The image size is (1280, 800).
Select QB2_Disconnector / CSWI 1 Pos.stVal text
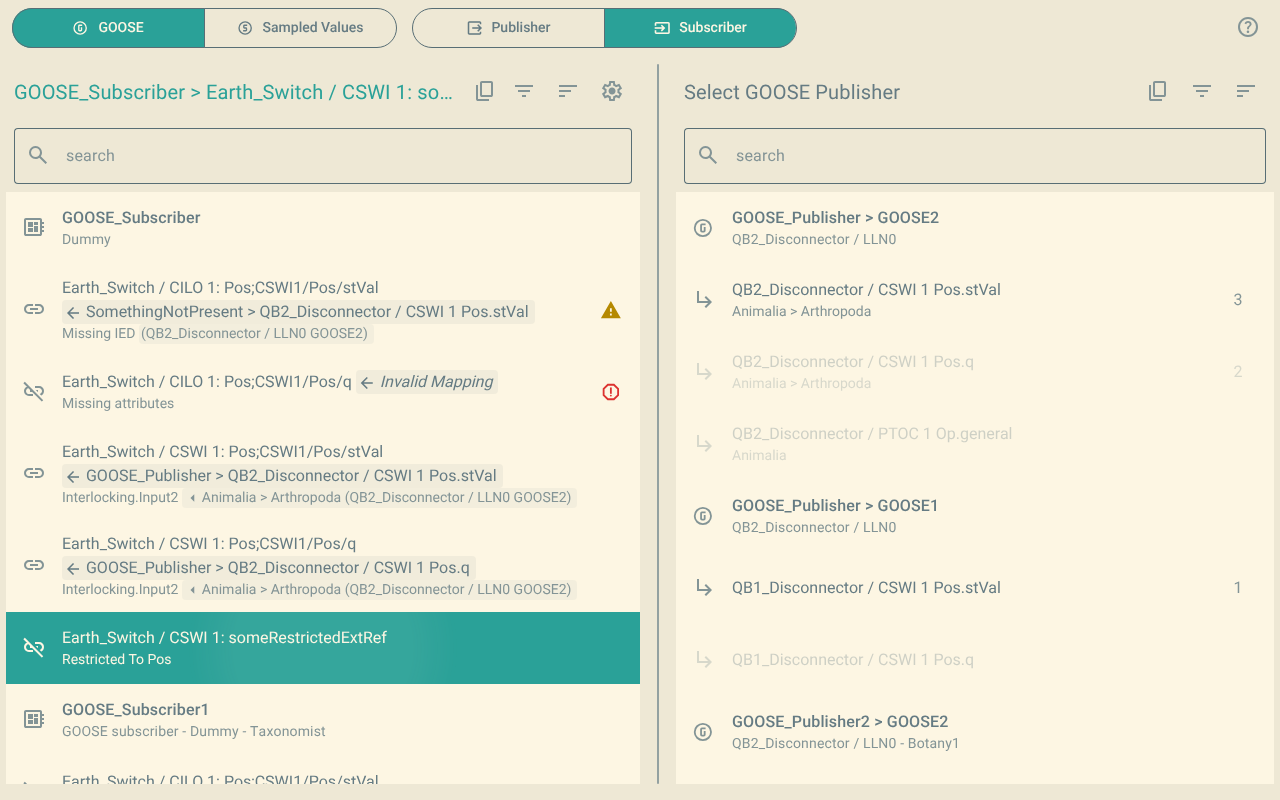pyautogui.click(x=866, y=290)
